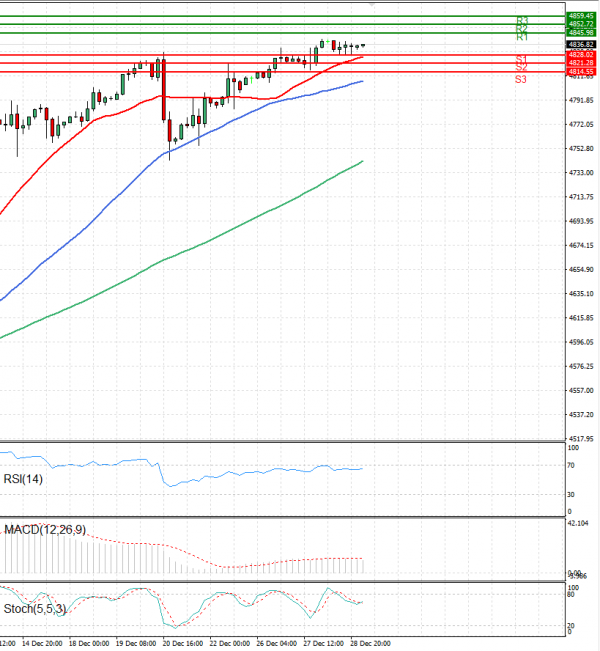Click the RSI(14) indicator label
600x651 pixels.
pos(23,479)
